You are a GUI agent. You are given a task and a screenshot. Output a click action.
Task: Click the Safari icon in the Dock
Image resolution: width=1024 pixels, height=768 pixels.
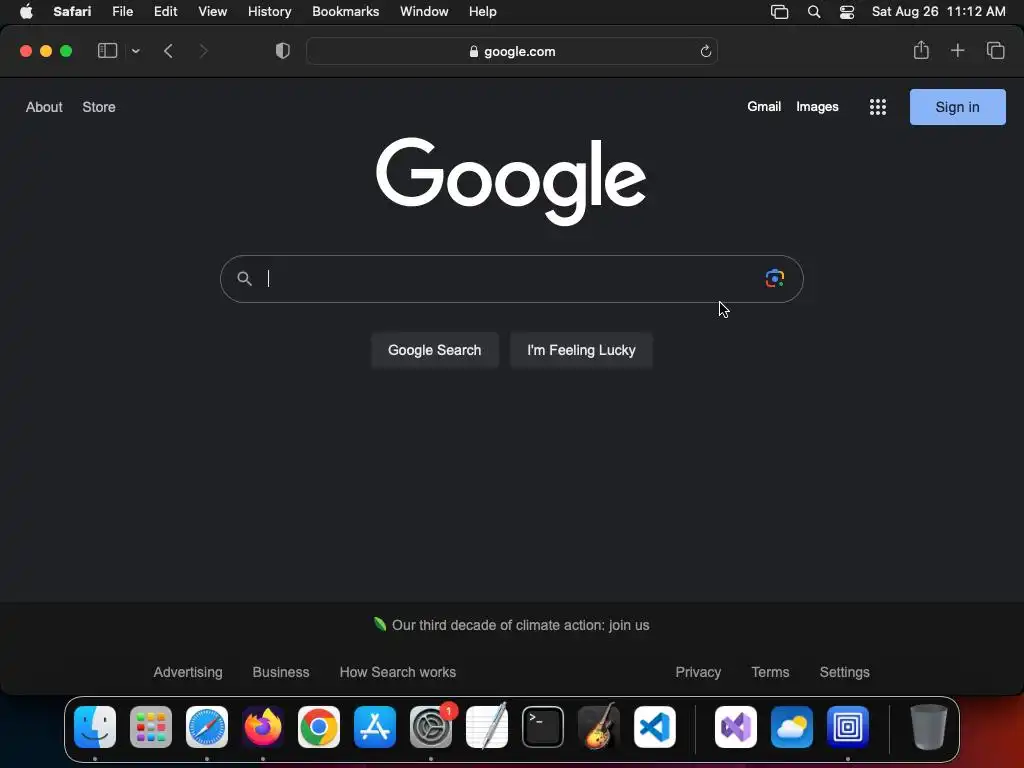(x=207, y=727)
